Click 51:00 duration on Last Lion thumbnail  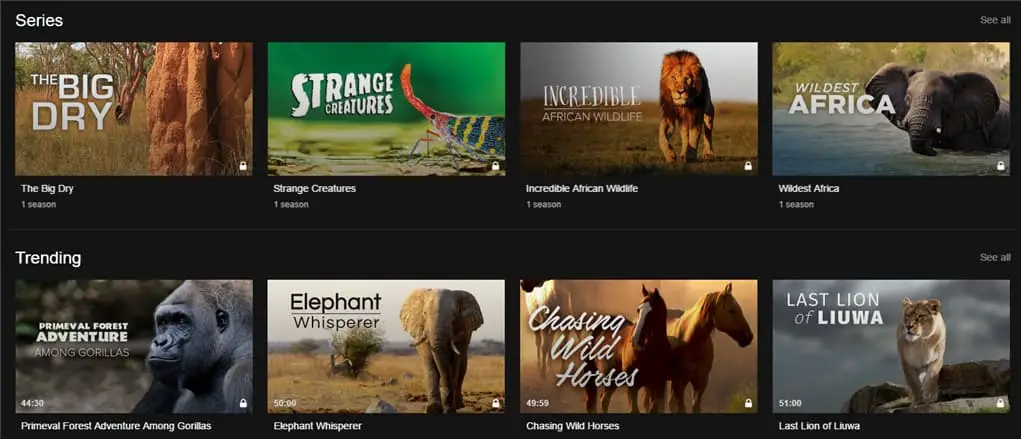pos(790,403)
